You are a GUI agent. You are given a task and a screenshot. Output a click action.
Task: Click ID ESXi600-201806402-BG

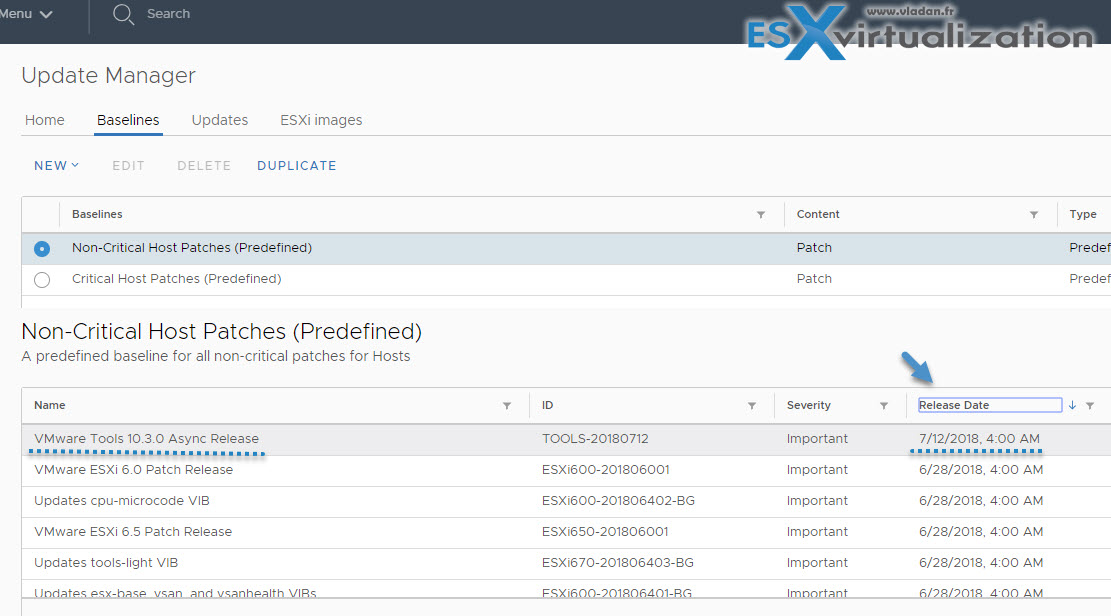[x=619, y=501]
